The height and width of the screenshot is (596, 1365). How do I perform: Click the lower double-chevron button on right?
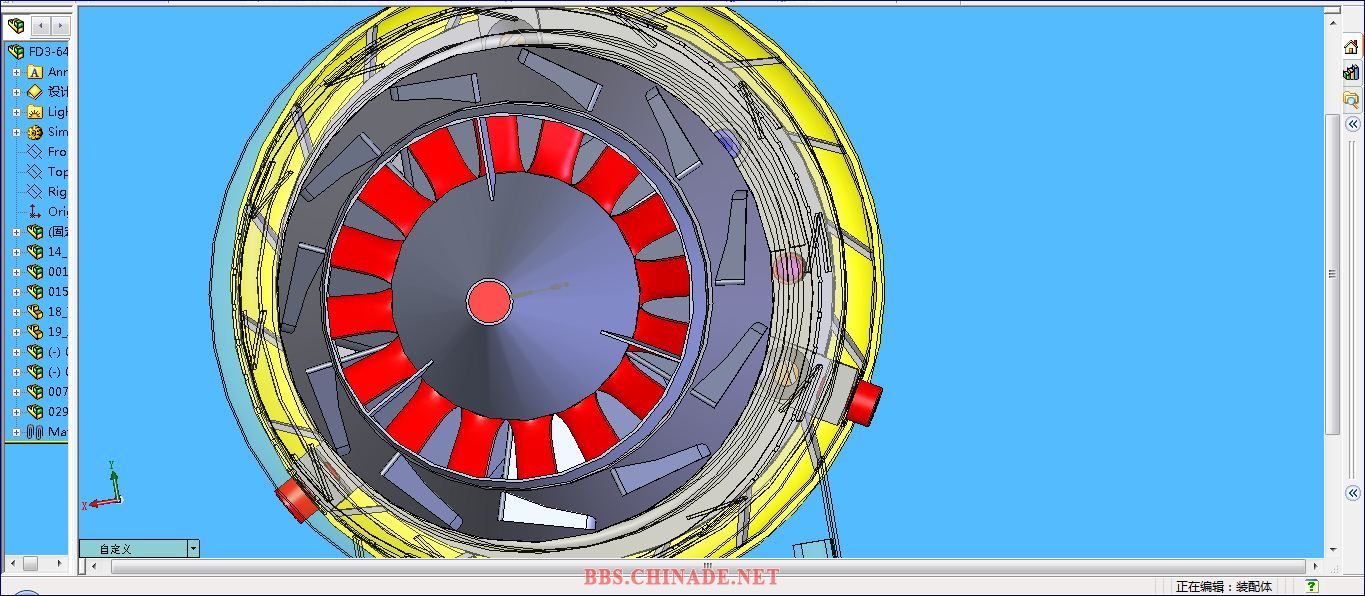(1351, 492)
